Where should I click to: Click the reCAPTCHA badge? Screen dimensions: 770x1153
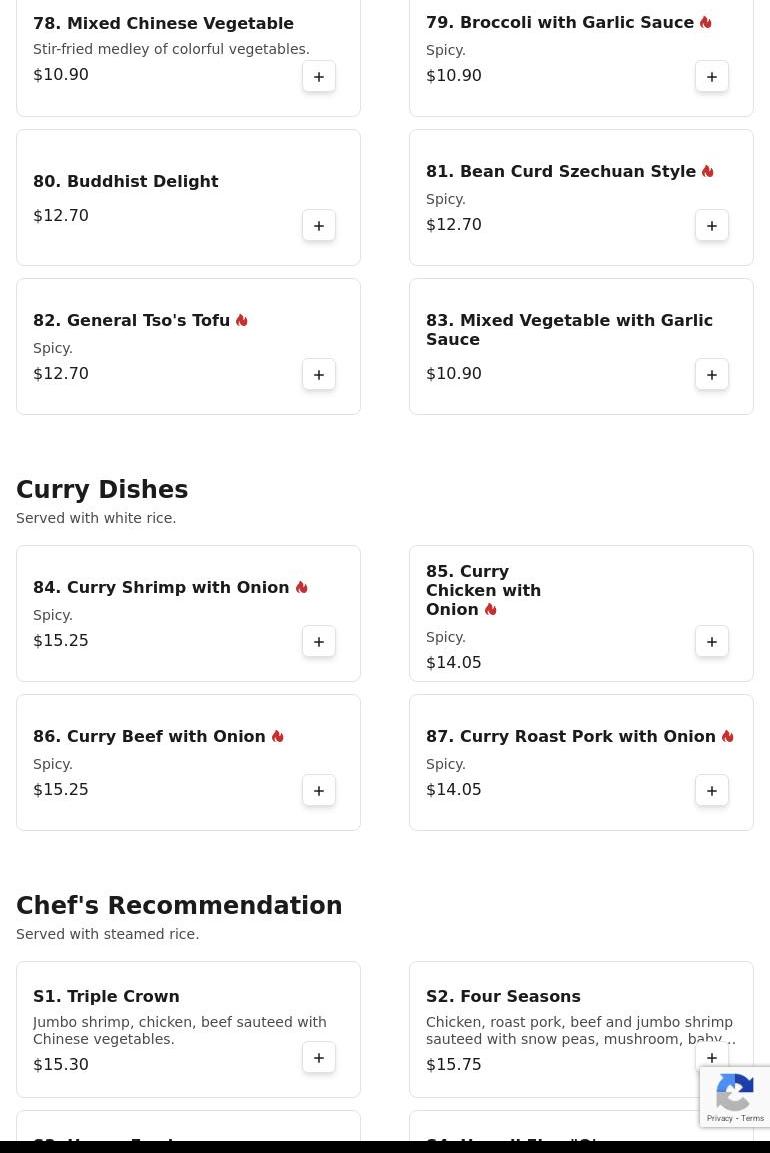click(x=735, y=1097)
